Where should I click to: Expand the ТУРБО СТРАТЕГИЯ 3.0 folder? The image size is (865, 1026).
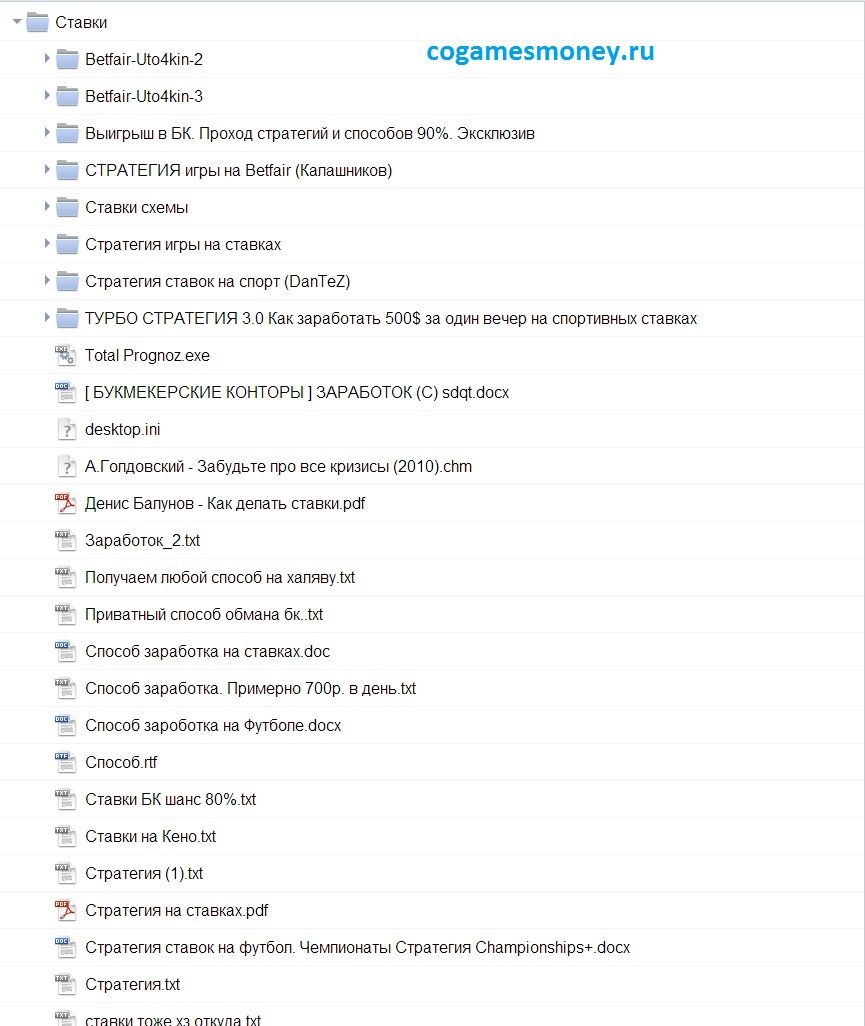point(47,318)
